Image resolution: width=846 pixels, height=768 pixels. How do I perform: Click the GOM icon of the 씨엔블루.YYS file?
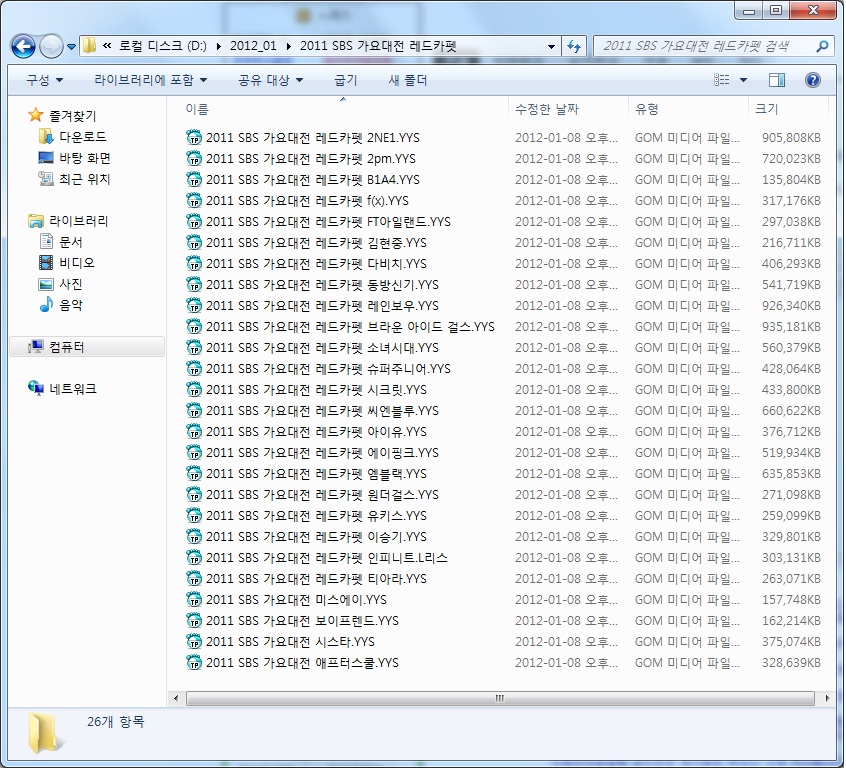coord(194,411)
